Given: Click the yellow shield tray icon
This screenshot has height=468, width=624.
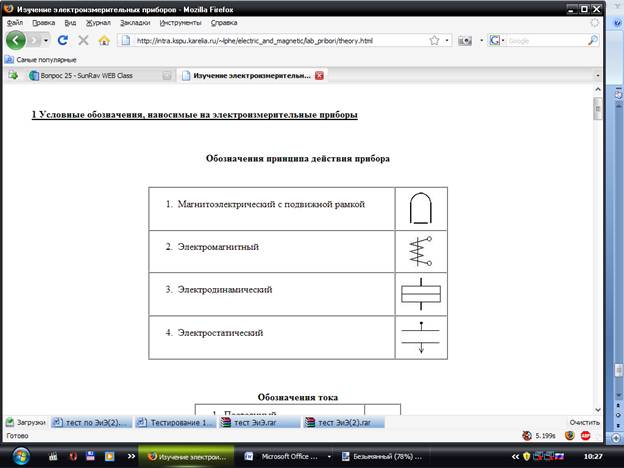Looking at the screenshot, I should coord(526,456).
